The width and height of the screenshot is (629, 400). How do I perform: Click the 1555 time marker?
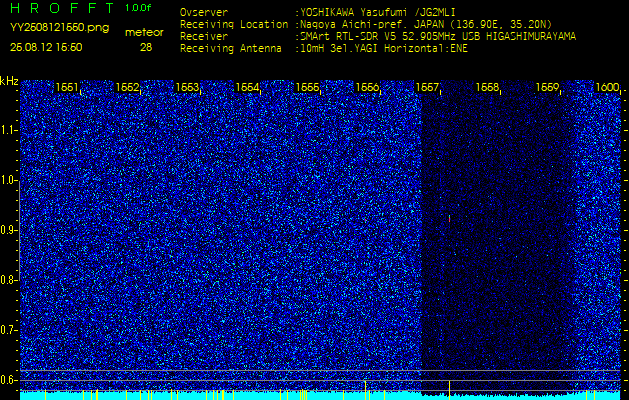point(307,87)
